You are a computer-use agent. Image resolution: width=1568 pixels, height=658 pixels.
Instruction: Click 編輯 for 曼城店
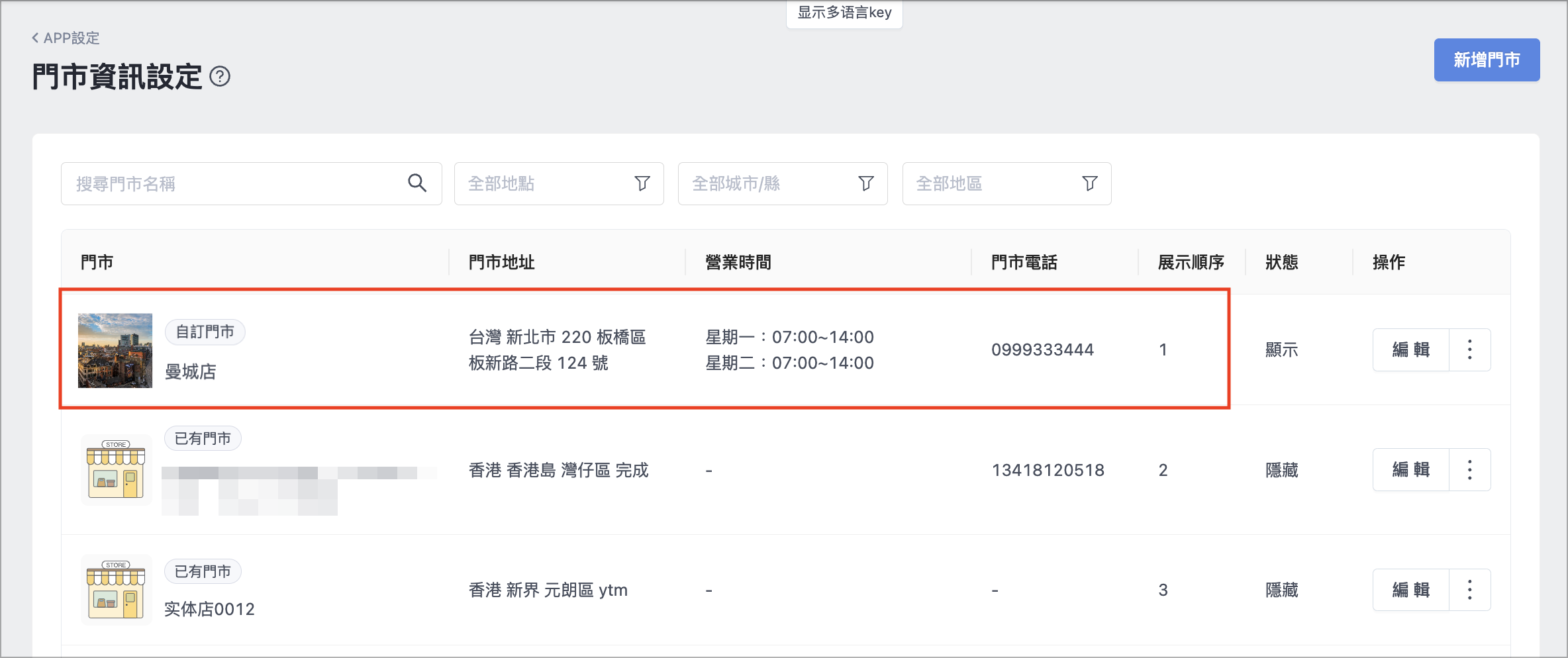[1411, 350]
